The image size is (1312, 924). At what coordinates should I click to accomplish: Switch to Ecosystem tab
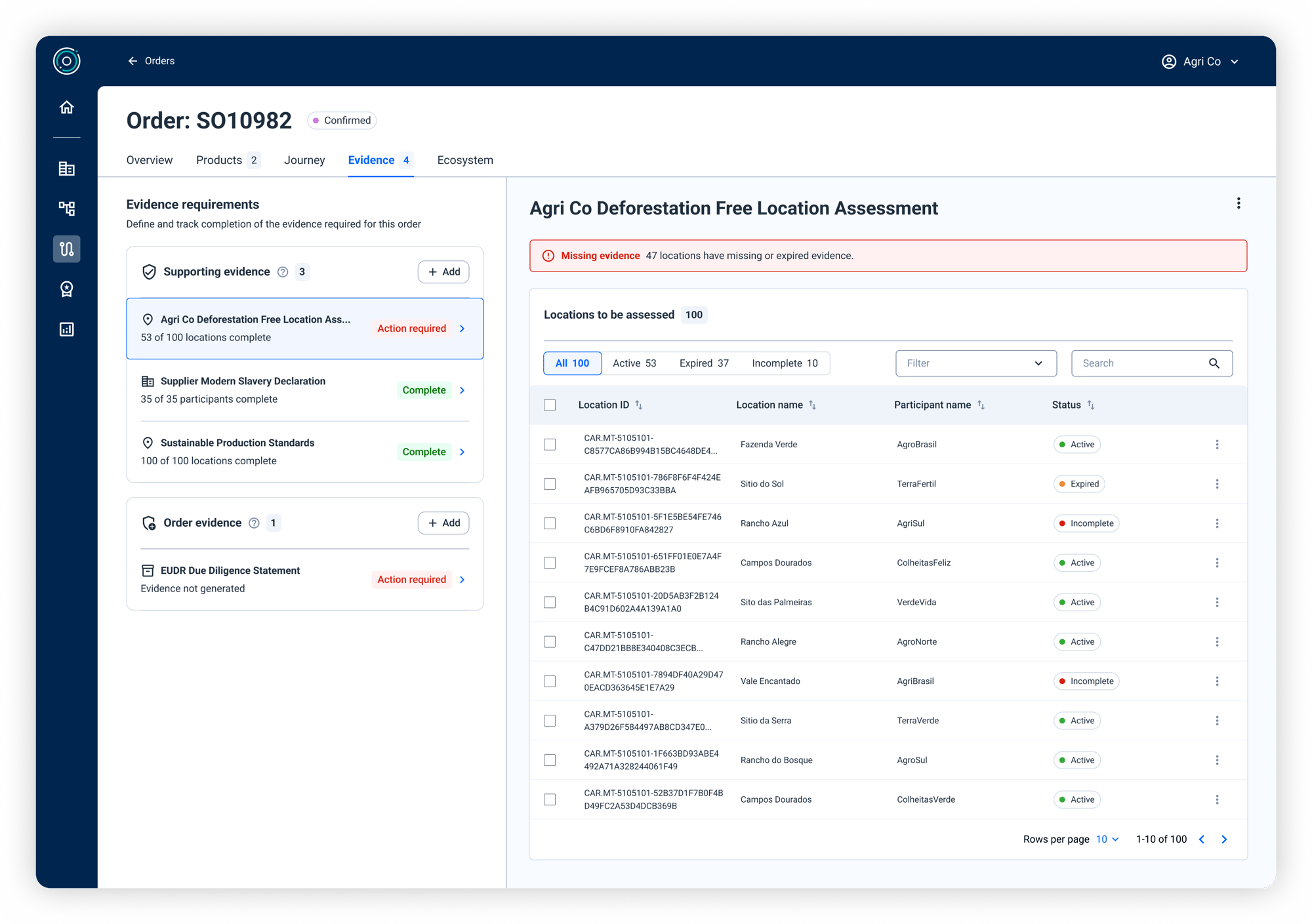[x=465, y=160]
